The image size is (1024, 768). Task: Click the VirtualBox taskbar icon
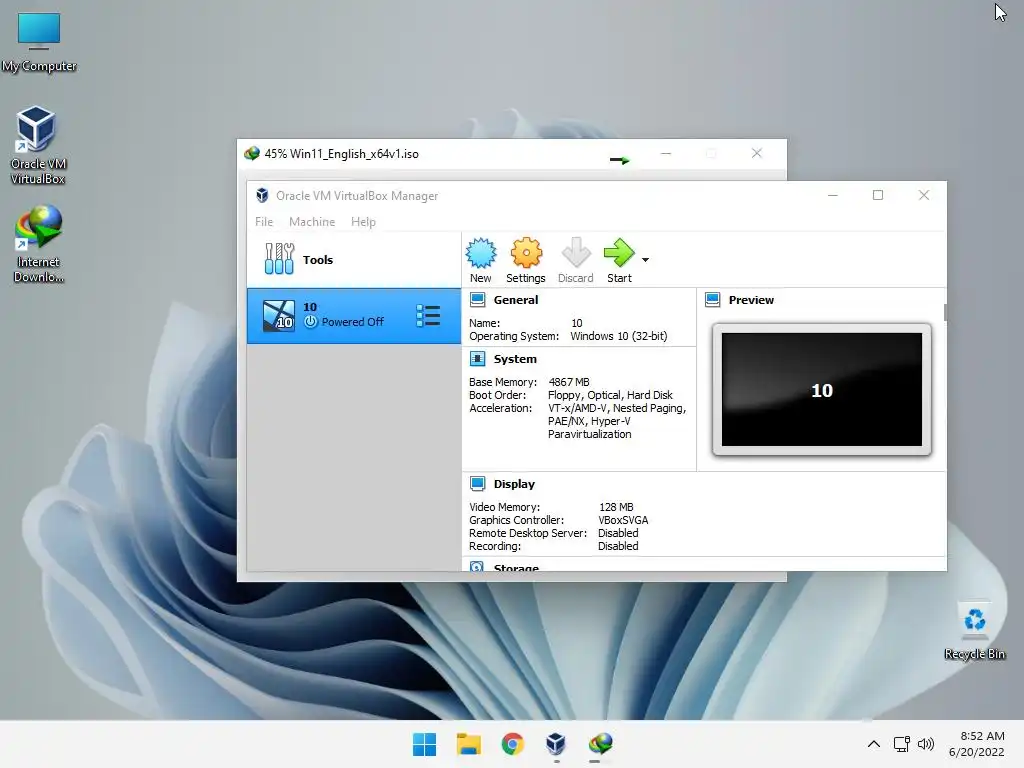click(556, 744)
